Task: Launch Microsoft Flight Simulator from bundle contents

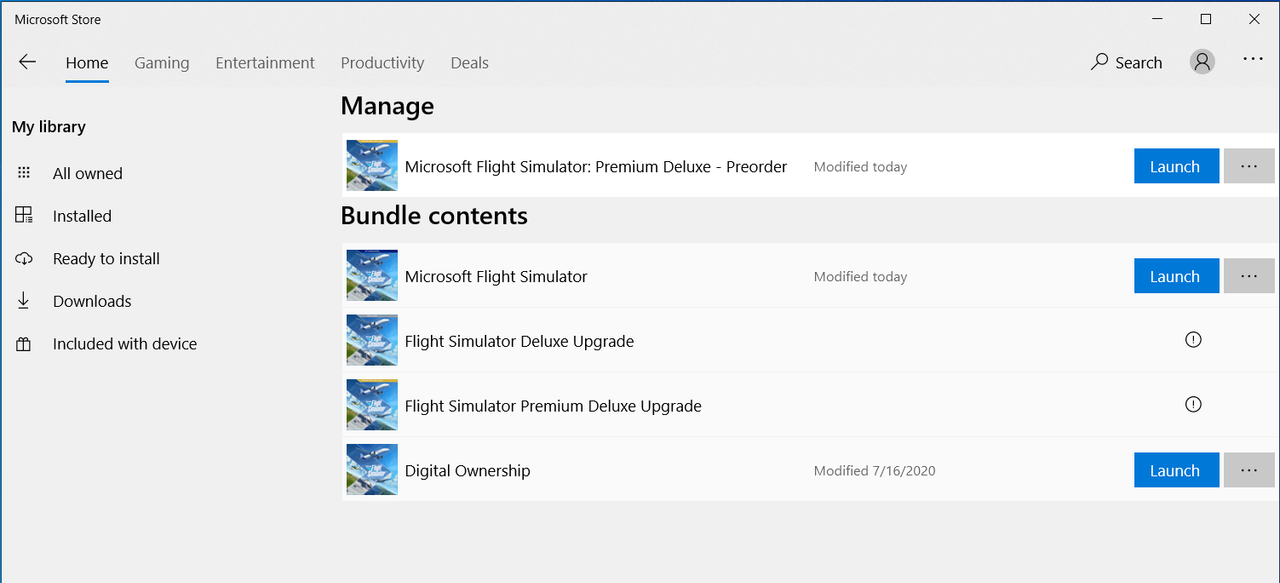Action: 1176,276
